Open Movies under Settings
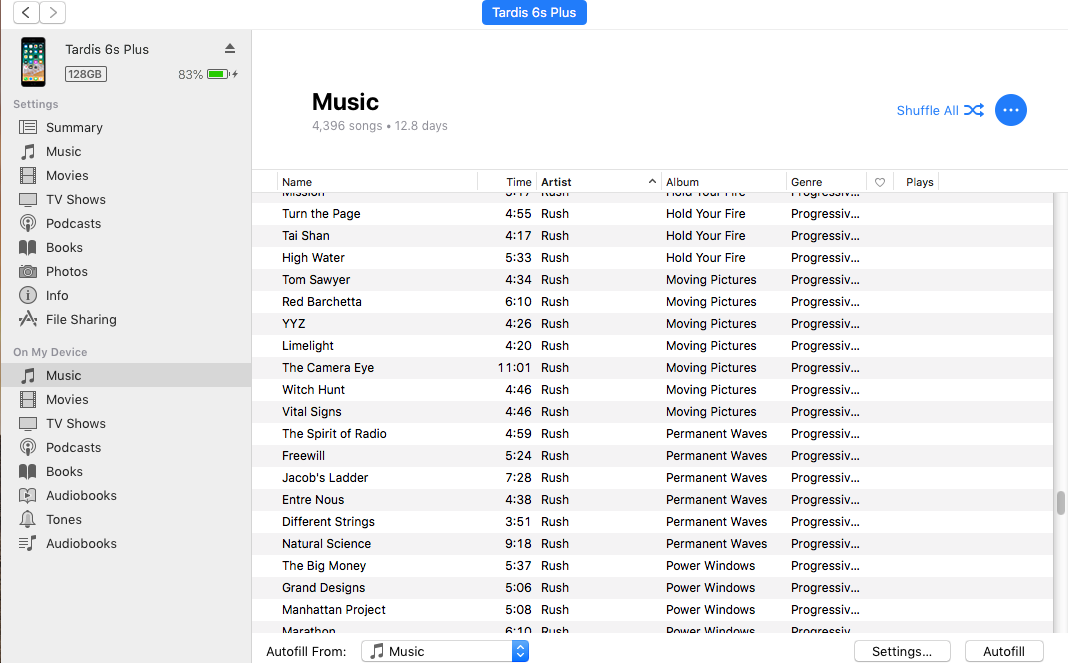1068x663 pixels. [67, 175]
